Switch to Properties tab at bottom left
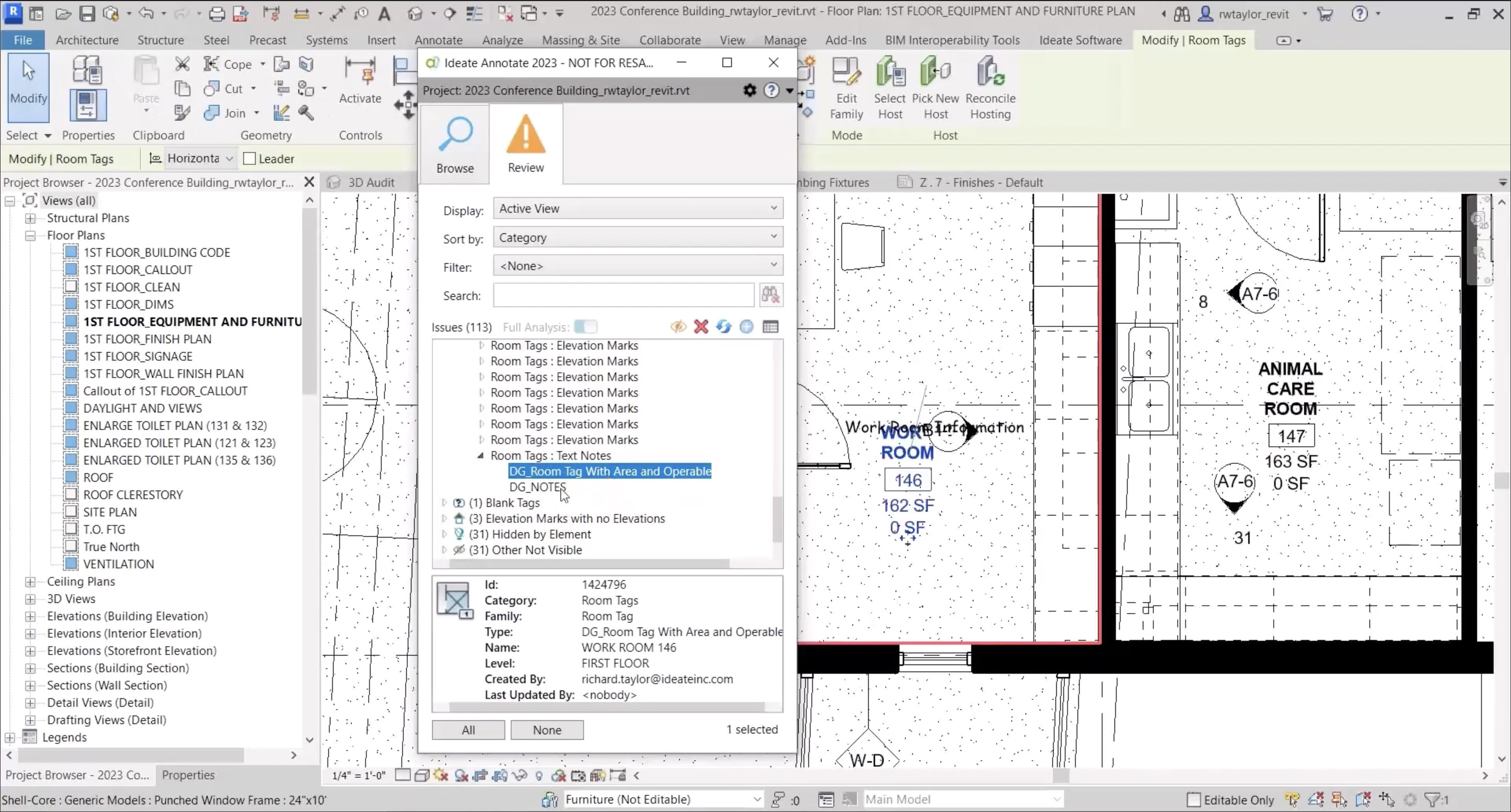Viewport: 1511px width, 812px height. coord(188,775)
